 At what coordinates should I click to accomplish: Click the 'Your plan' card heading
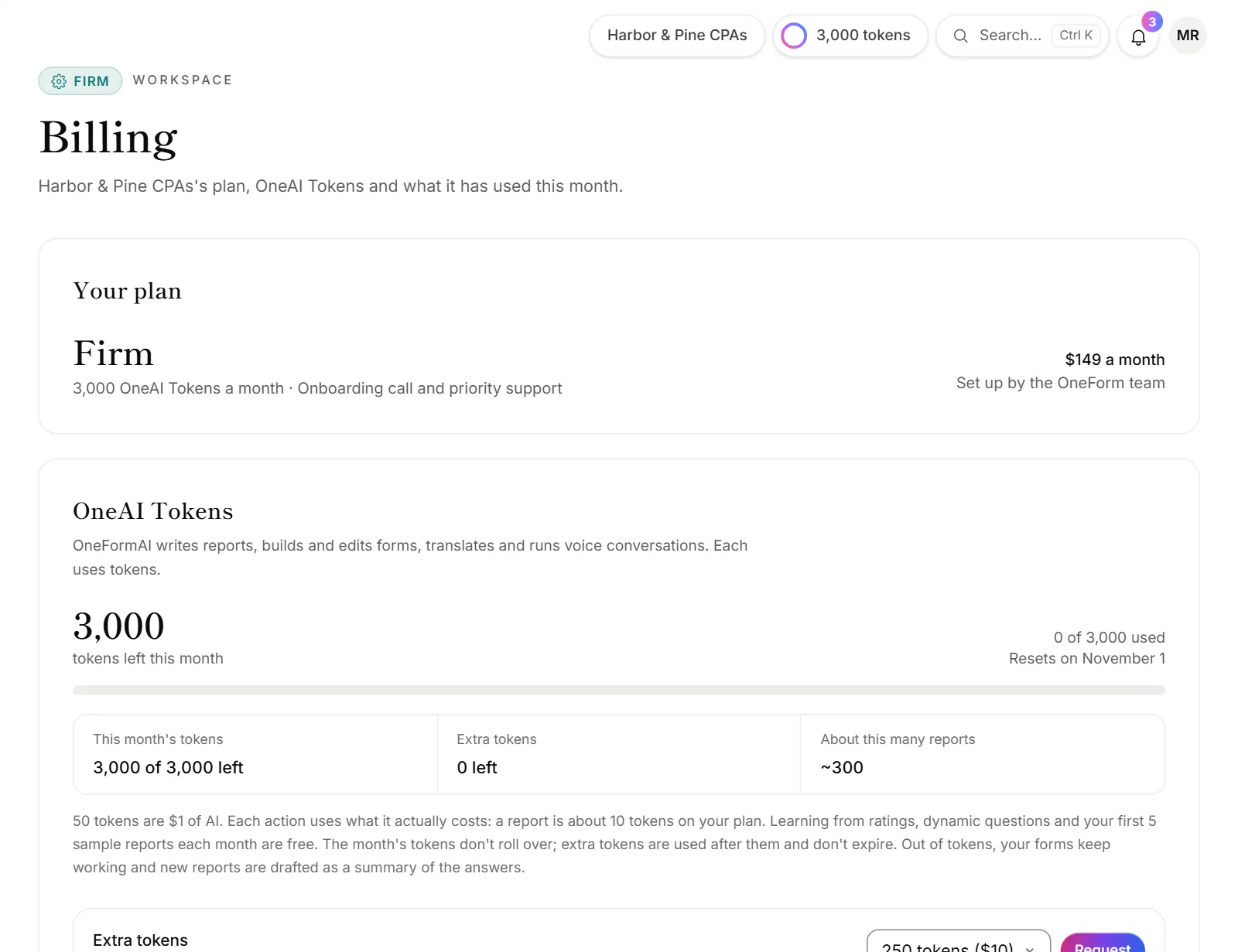[x=128, y=291]
